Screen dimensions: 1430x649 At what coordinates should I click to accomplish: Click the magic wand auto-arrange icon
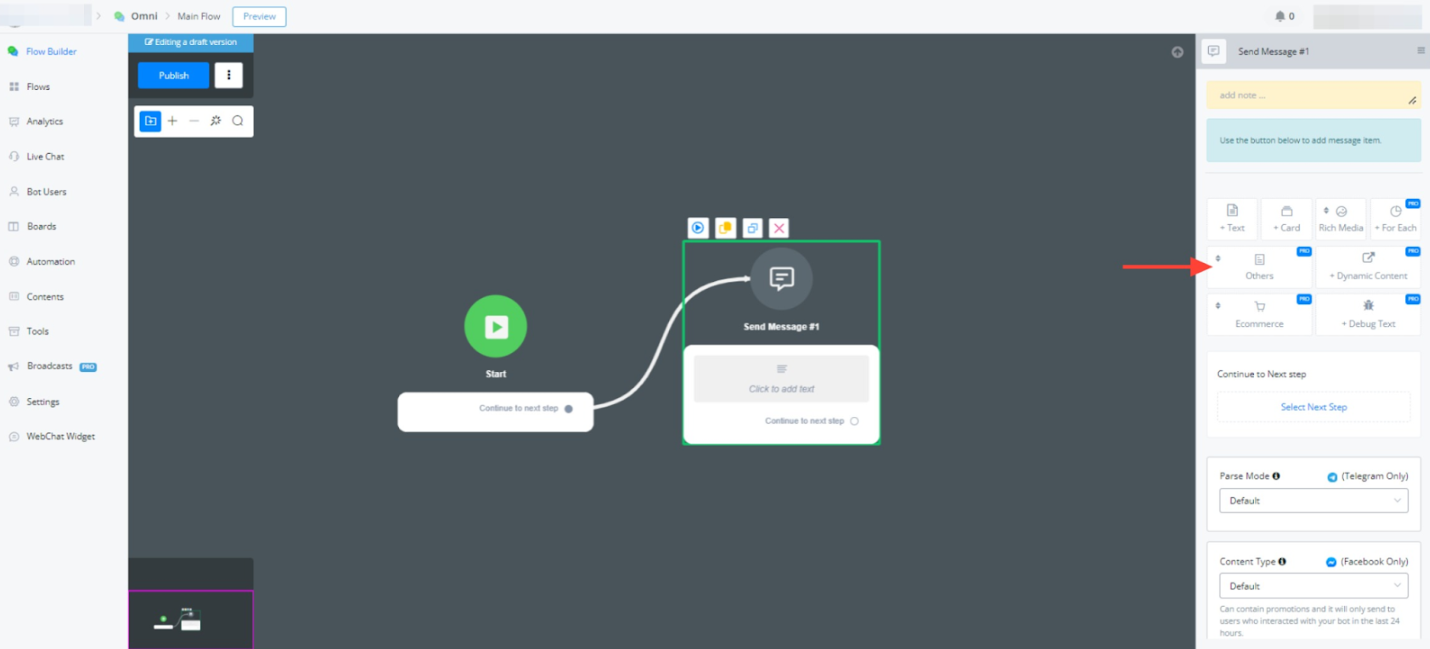click(x=216, y=121)
